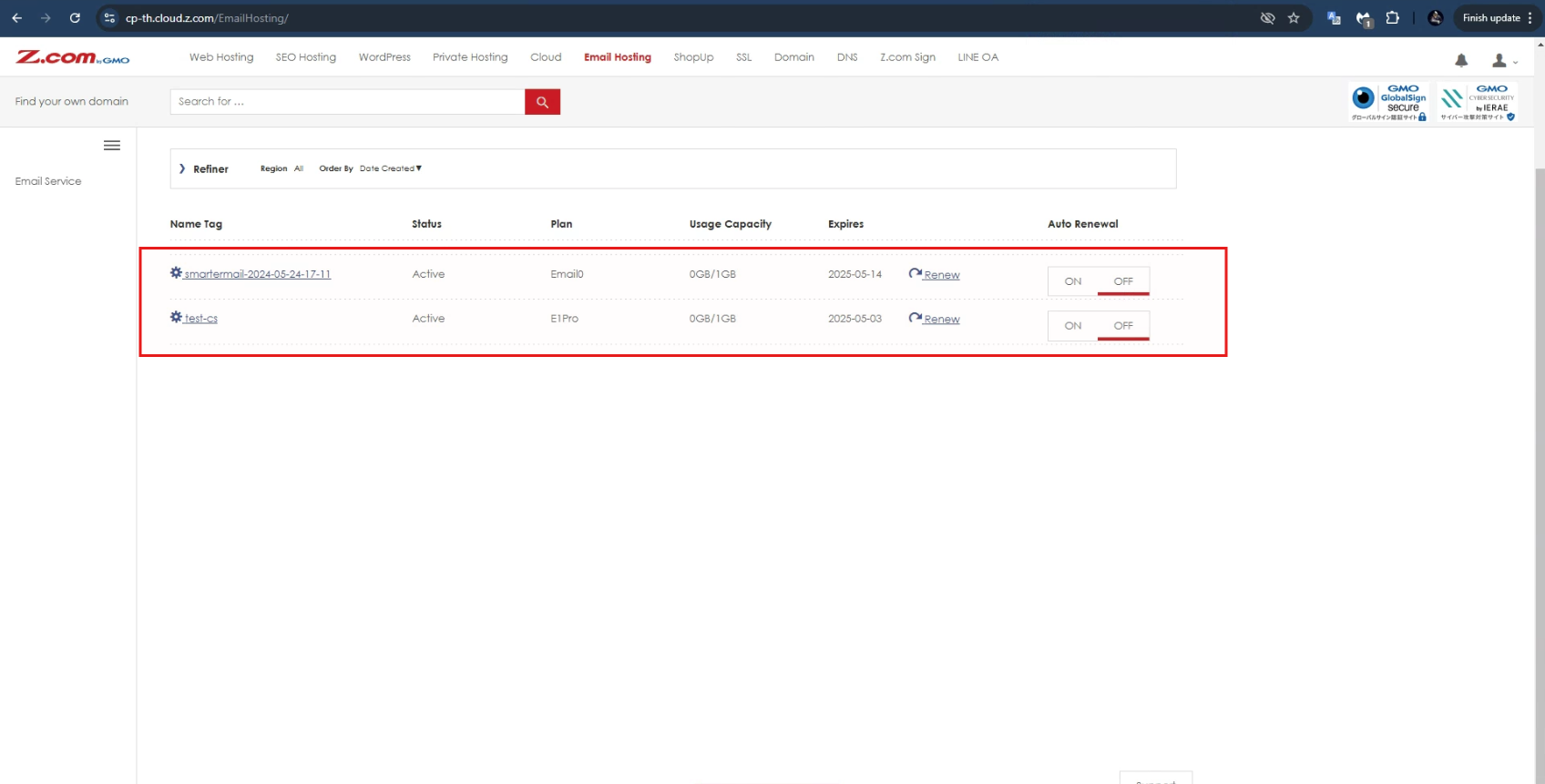The height and width of the screenshot is (784, 1545).
Task: Open smartermail-2024-05-24-17-11 link
Action: (258, 274)
